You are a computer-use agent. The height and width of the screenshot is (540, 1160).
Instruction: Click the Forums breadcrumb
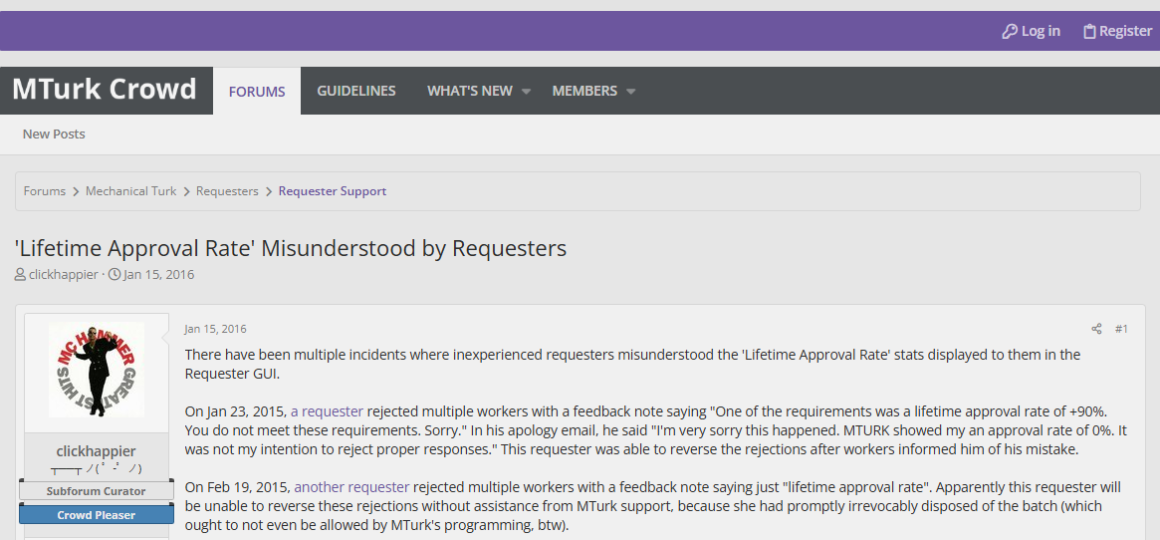tap(44, 191)
